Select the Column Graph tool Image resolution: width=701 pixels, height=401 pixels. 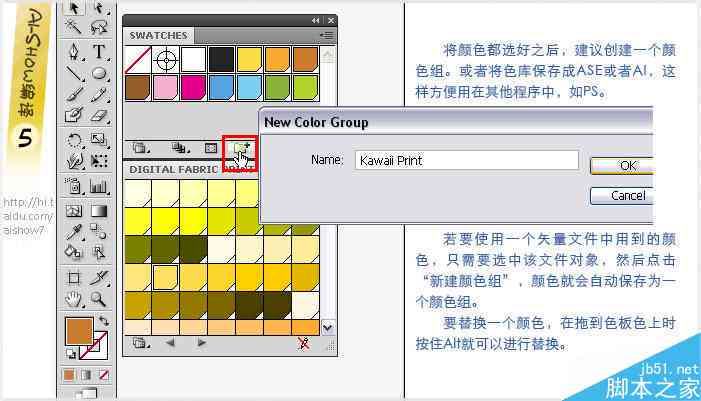coord(99,186)
